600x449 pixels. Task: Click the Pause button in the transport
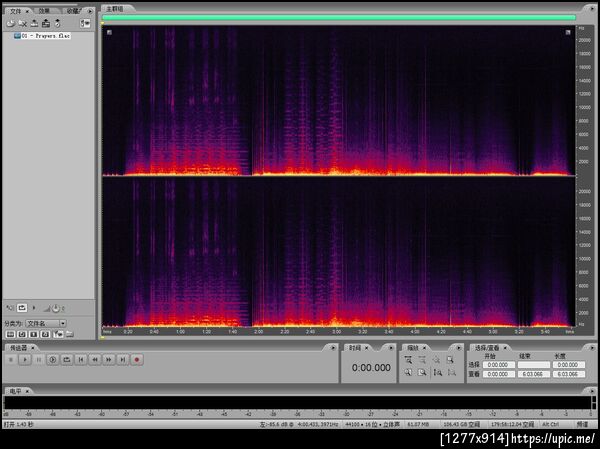click(39, 360)
